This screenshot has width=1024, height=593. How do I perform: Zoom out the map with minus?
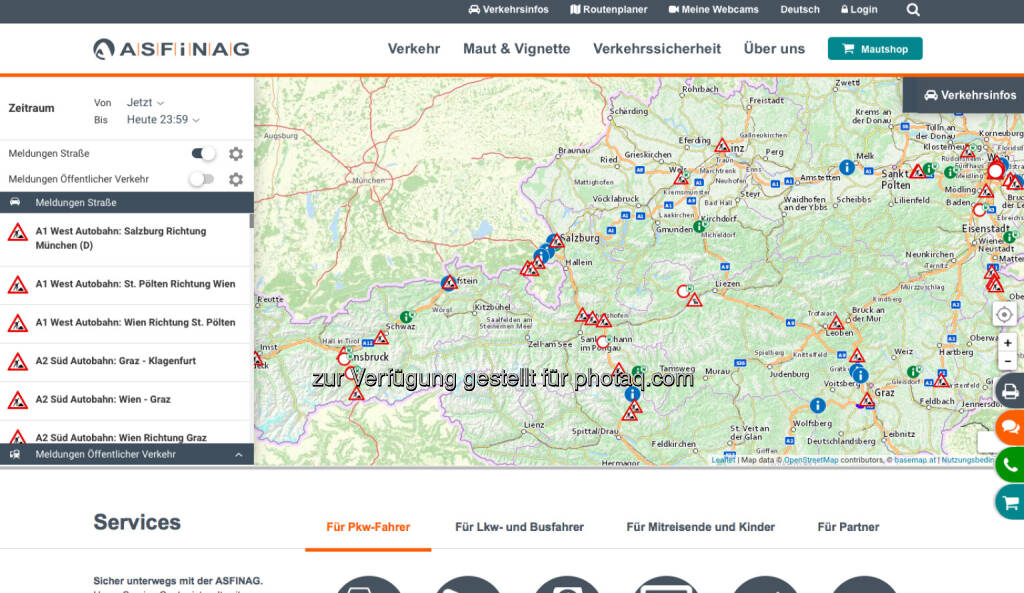1008,361
